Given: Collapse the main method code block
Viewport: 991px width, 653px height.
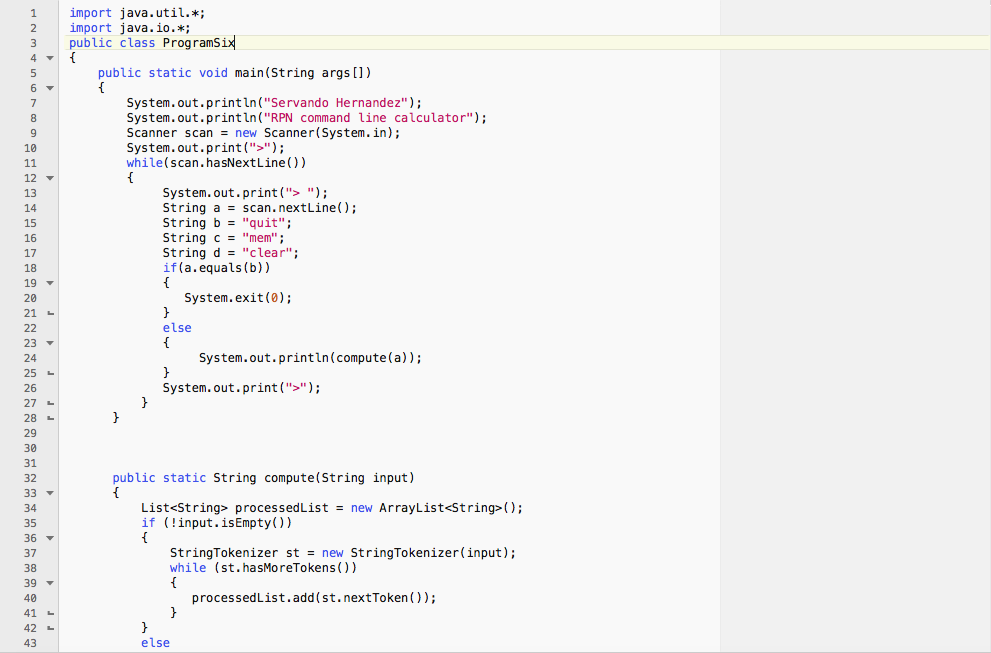Looking at the screenshot, I should (48, 88).
